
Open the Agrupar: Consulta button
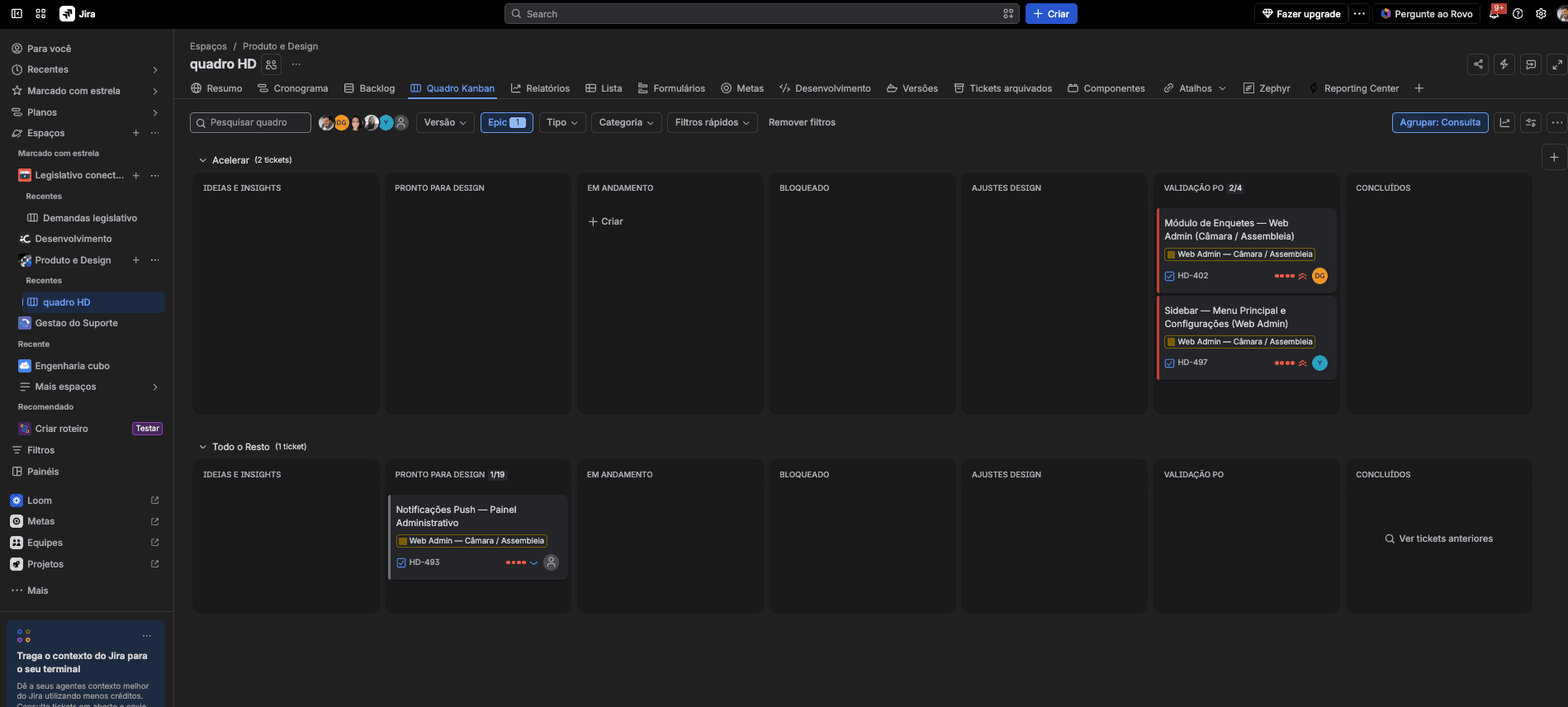click(x=1440, y=122)
